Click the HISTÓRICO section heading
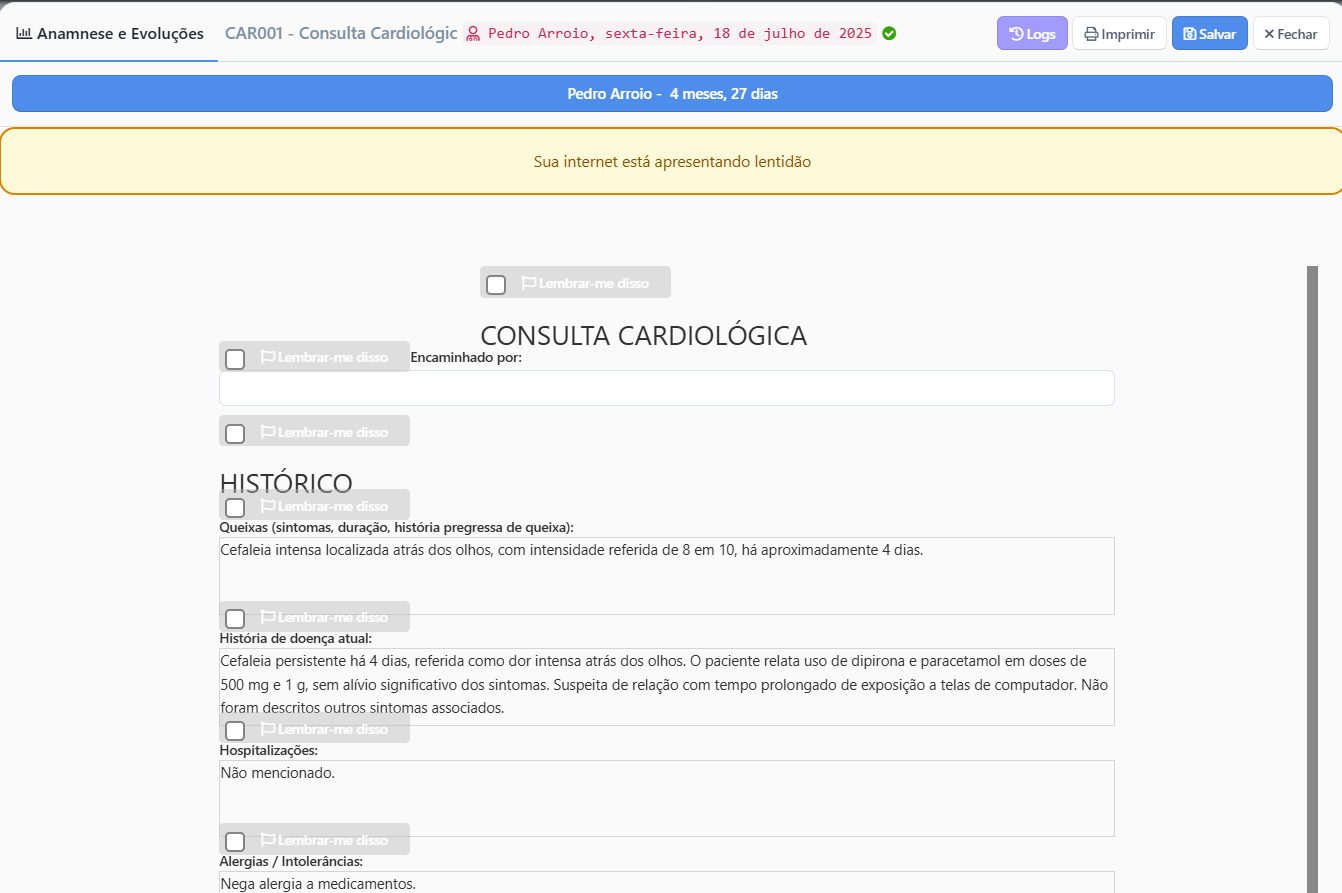Screen dimensions: 1342x893 286,483
